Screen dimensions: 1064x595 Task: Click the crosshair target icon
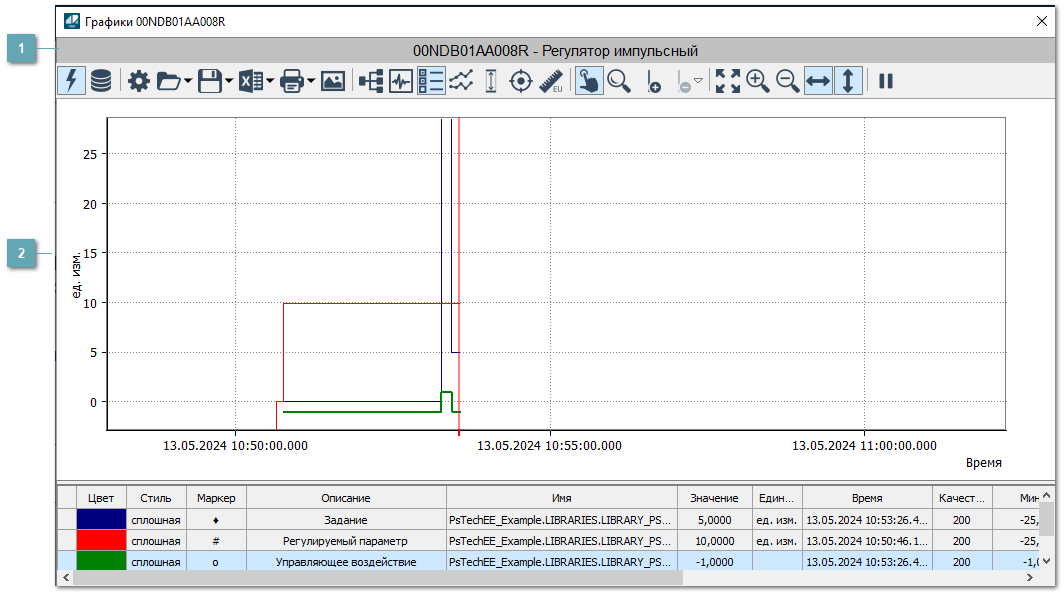521,82
